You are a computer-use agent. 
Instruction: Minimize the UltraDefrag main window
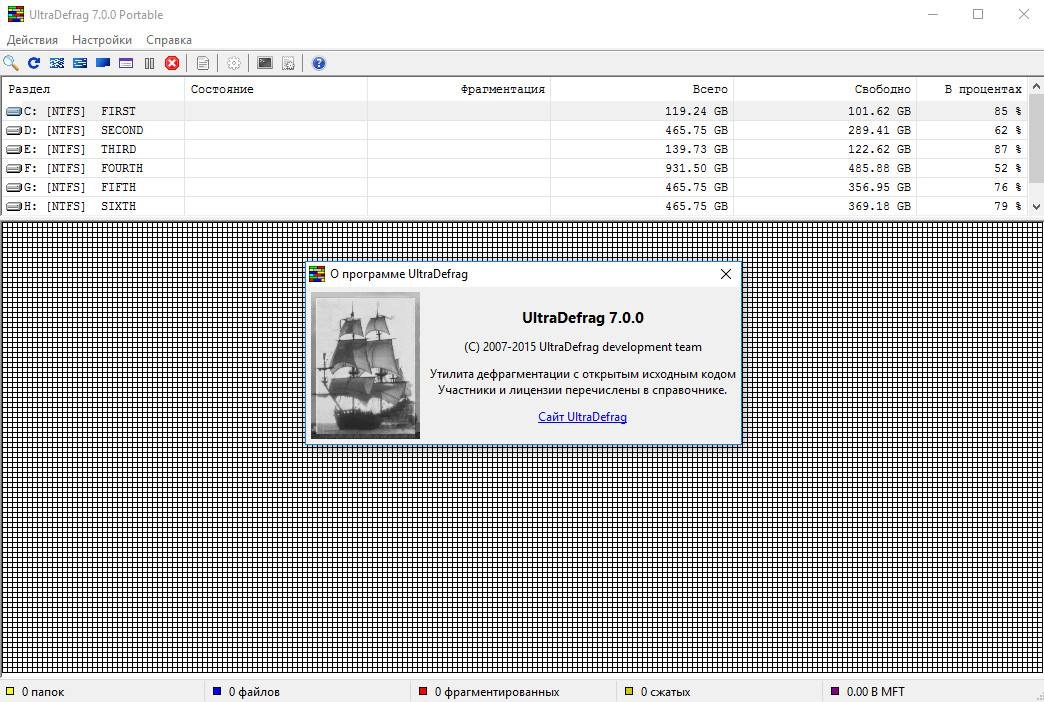(x=933, y=14)
